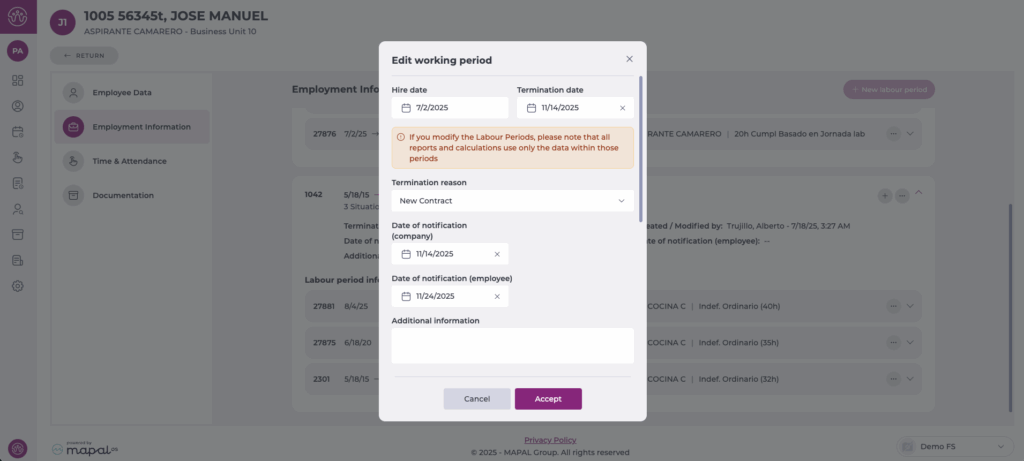The width and height of the screenshot is (1024, 461).
Task: Clear the Termination date value
Action: coord(622,108)
